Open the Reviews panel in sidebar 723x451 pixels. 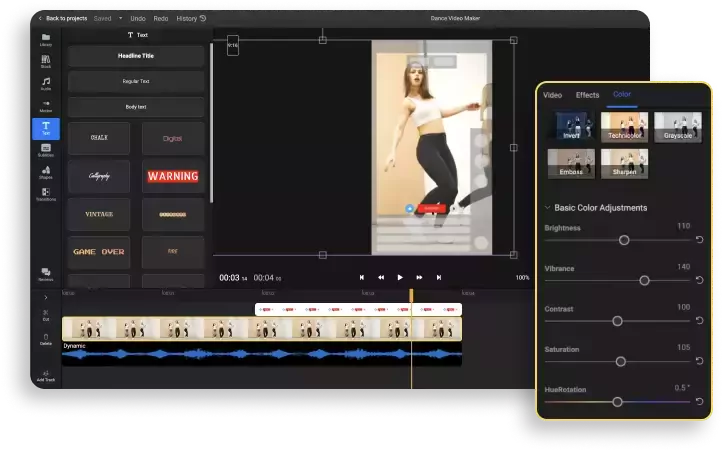[46, 274]
